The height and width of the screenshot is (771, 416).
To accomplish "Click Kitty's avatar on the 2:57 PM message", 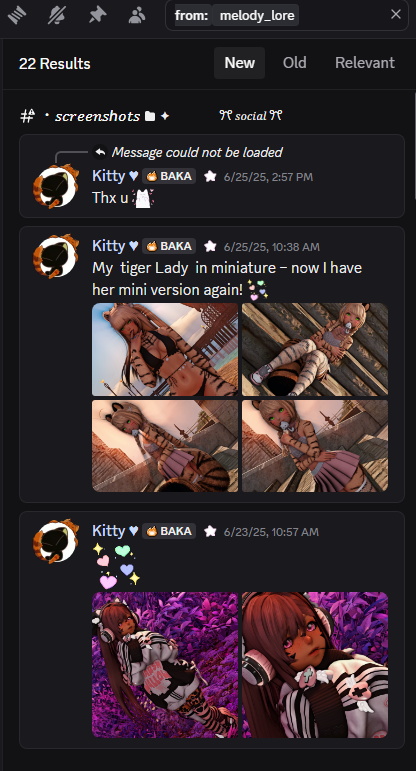I will [x=56, y=186].
